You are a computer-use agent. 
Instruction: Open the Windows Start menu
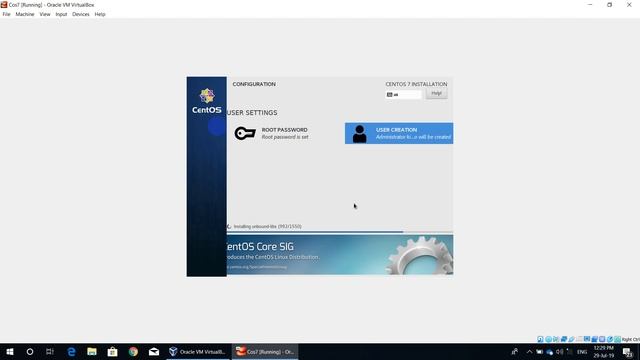[x=10, y=351]
